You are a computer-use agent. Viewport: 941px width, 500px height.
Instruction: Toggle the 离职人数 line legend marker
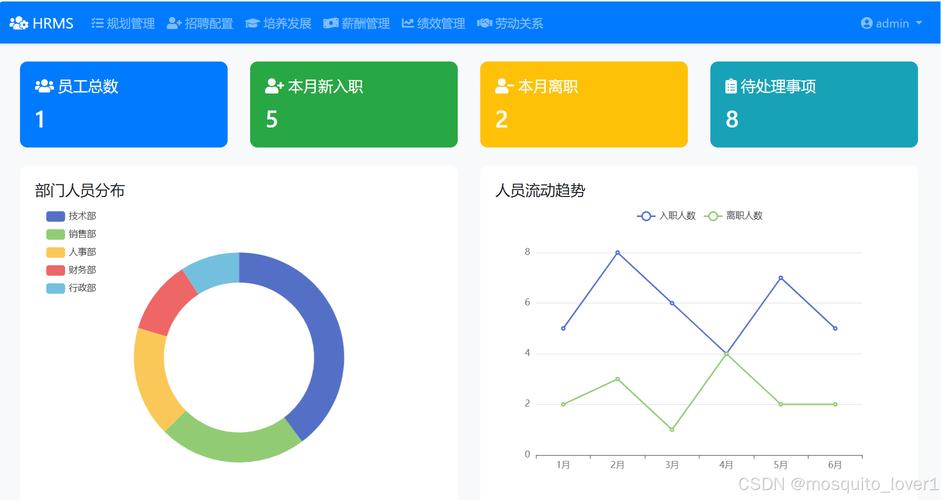(713, 216)
